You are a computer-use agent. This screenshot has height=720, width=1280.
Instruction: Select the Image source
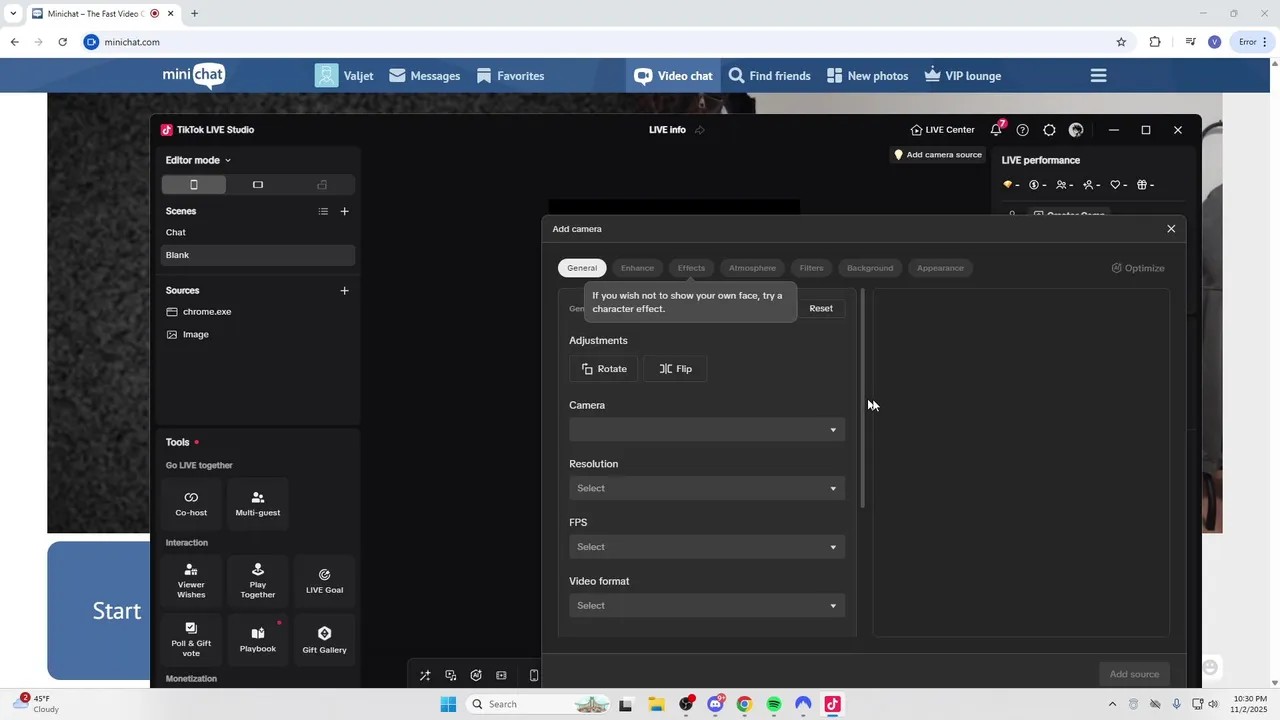tap(258, 335)
